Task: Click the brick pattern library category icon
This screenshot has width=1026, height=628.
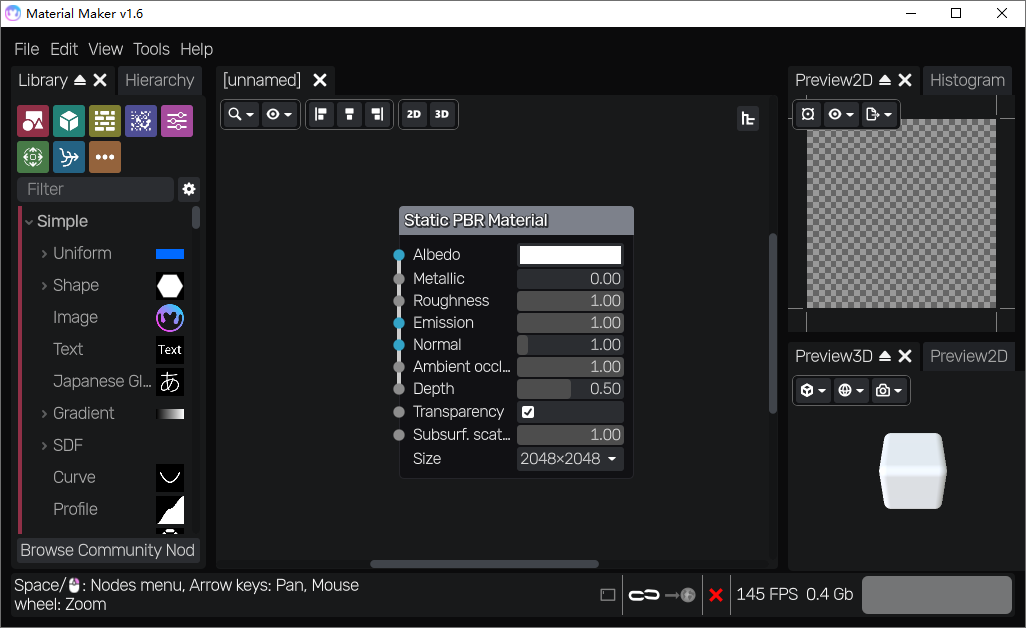Action: pyautogui.click(x=105, y=121)
